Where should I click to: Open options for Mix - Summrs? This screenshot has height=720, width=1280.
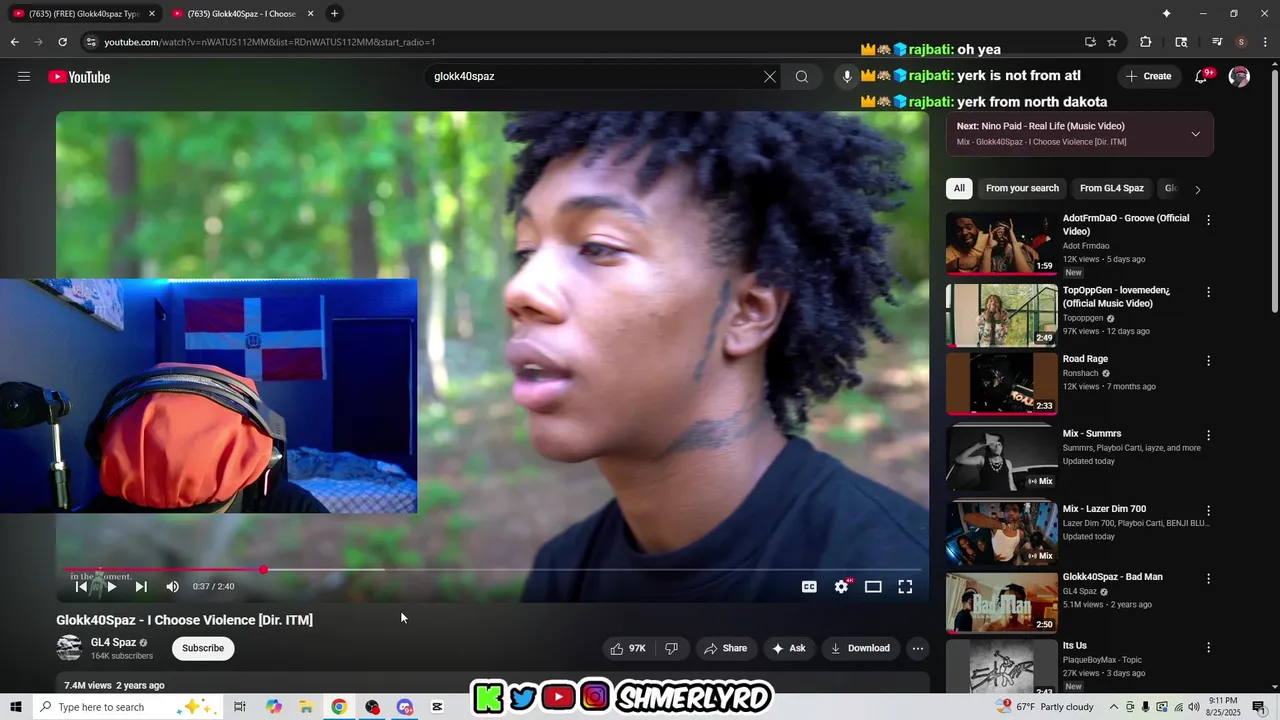pos(1208,435)
